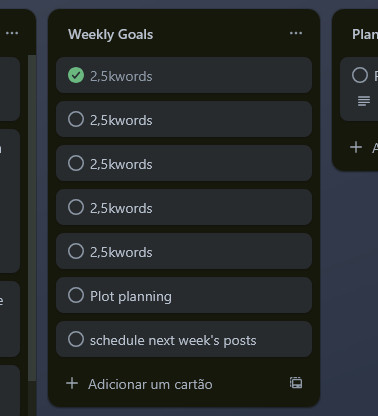This screenshot has height=416, width=378.
Task: Mark the last 2,5kwords card complete
Action: point(76,251)
